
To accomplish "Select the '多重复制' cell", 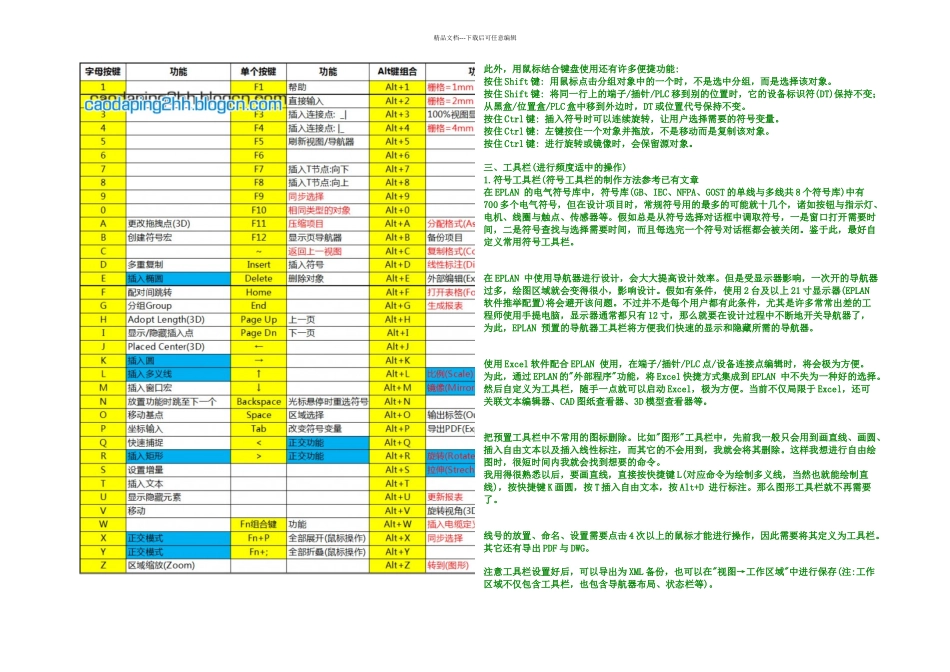I will coord(178,265).
